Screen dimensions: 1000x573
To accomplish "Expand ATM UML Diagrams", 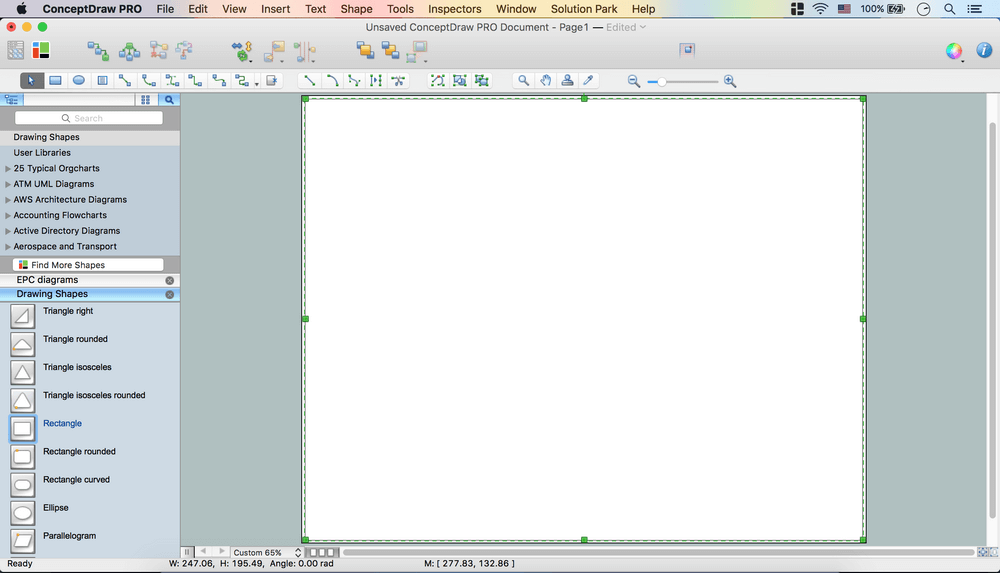I will tap(8, 184).
